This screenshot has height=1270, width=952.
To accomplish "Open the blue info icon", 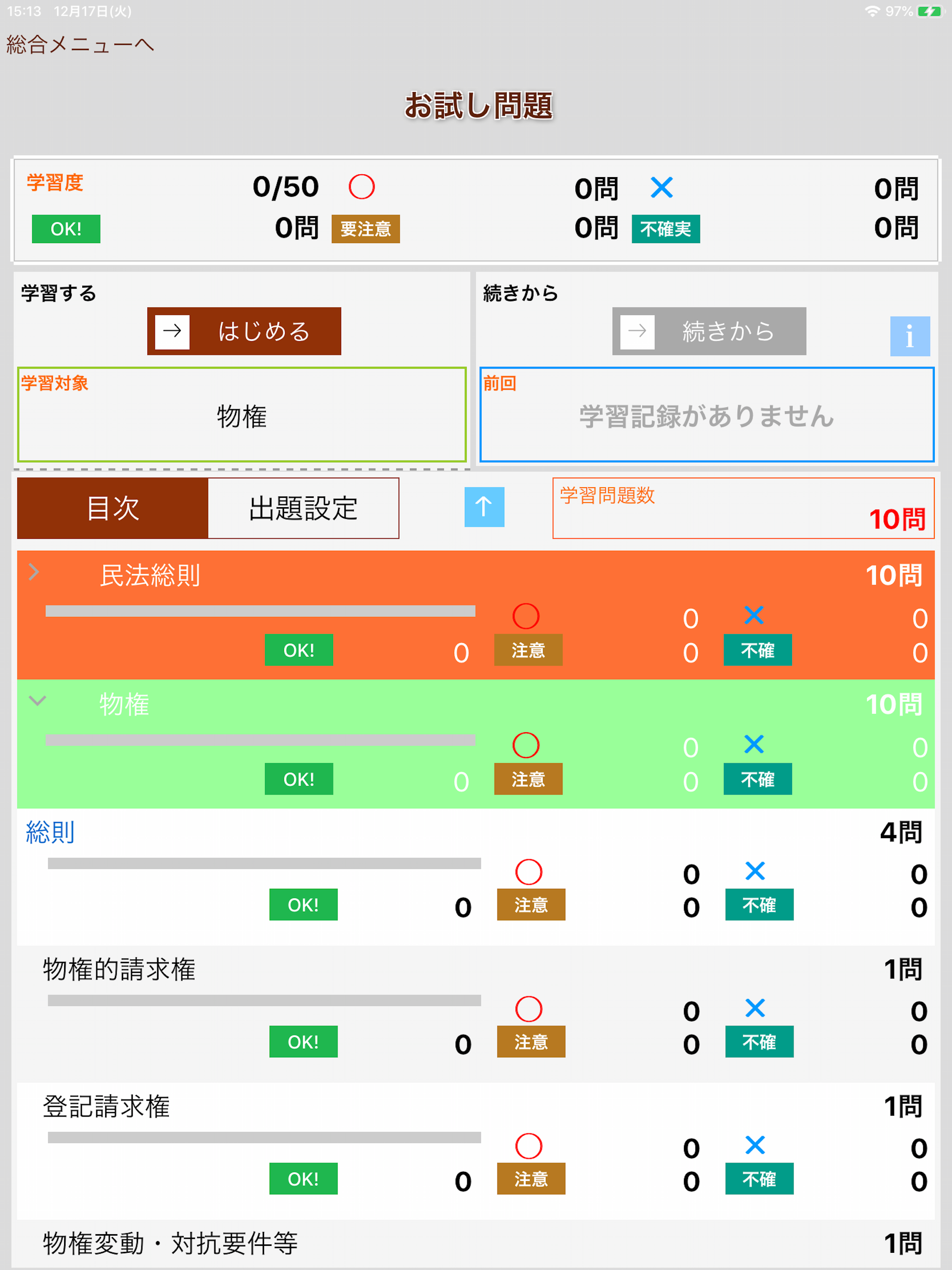I will point(910,337).
